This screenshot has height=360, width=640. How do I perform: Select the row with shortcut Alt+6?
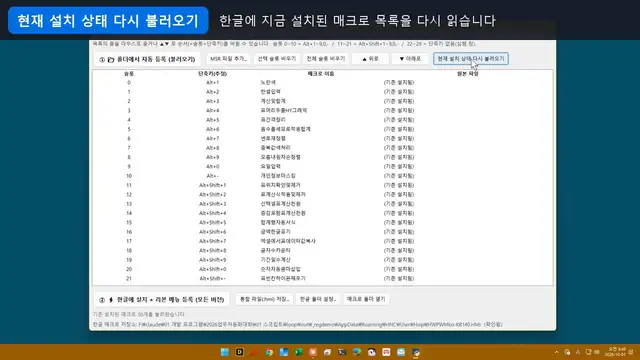click(322, 129)
